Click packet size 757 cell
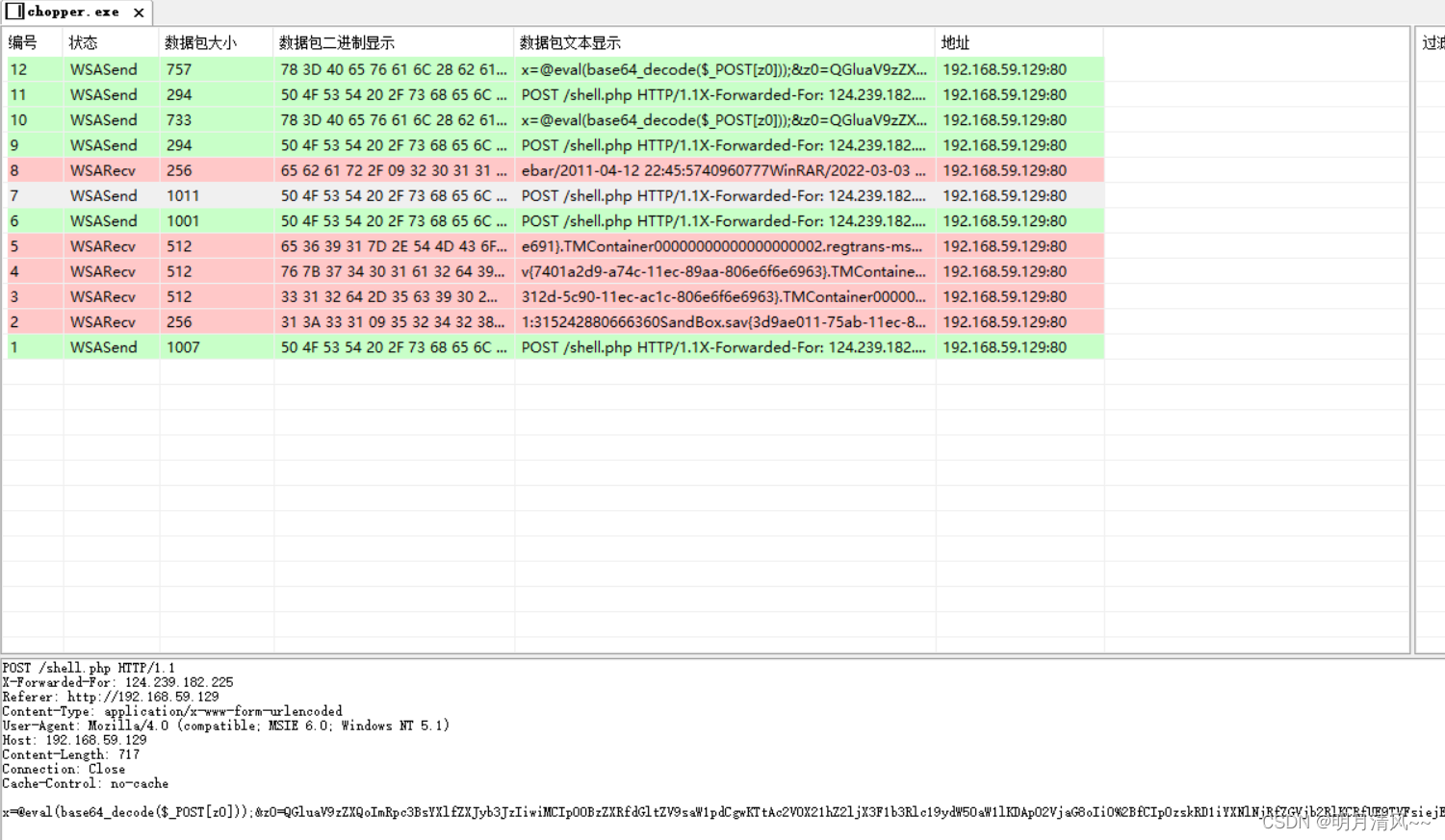This screenshot has width=1445, height=840. (x=179, y=69)
